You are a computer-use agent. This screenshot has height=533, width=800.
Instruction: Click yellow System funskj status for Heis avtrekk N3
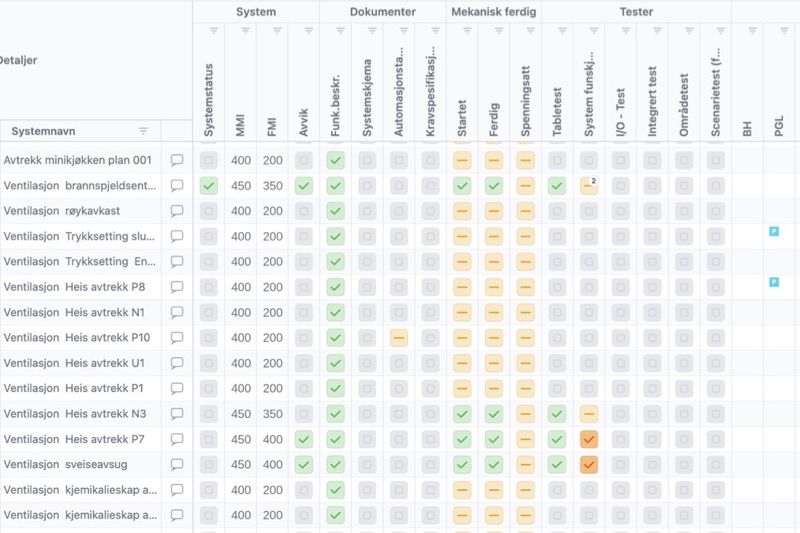(589, 414)
